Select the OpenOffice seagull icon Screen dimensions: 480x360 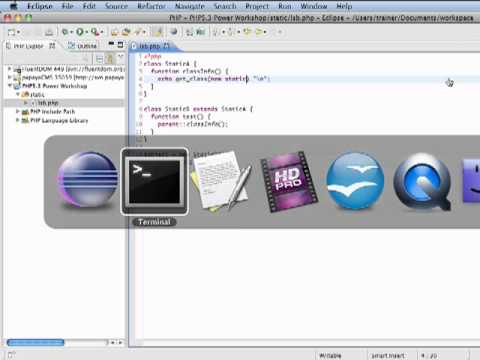point(355,181)
